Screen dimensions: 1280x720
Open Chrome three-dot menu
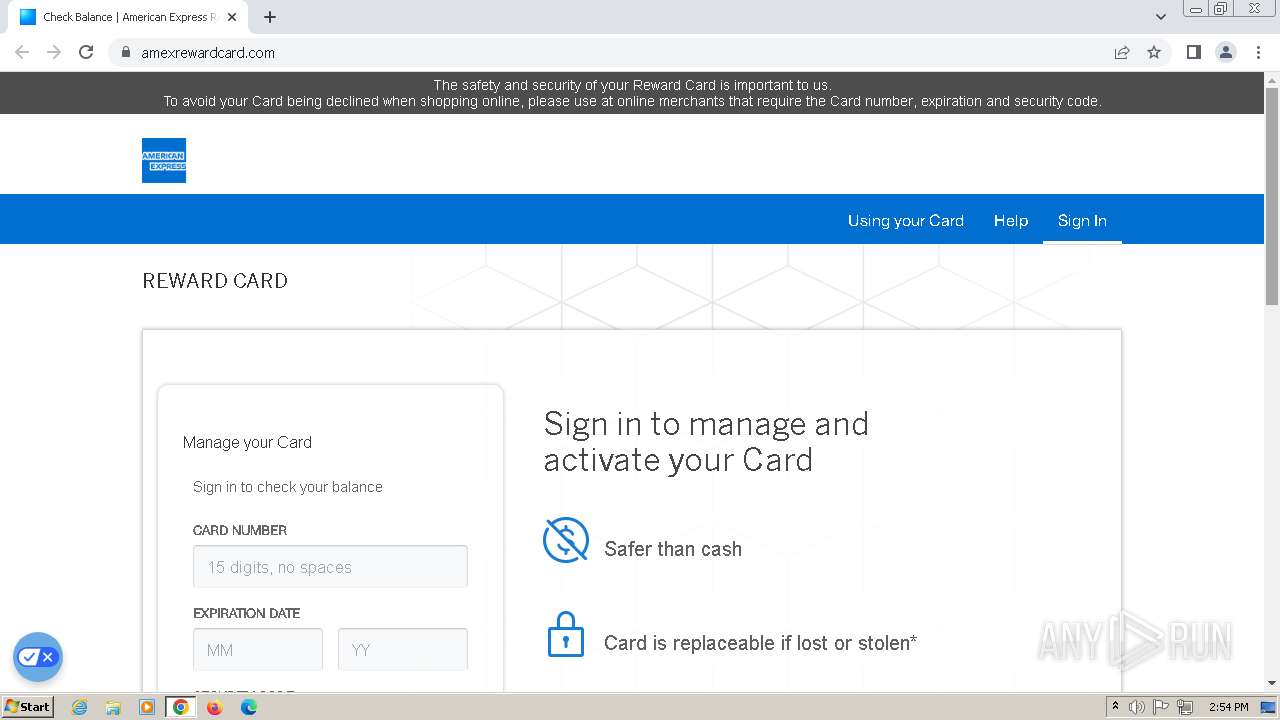click(x=1259, y=52)
